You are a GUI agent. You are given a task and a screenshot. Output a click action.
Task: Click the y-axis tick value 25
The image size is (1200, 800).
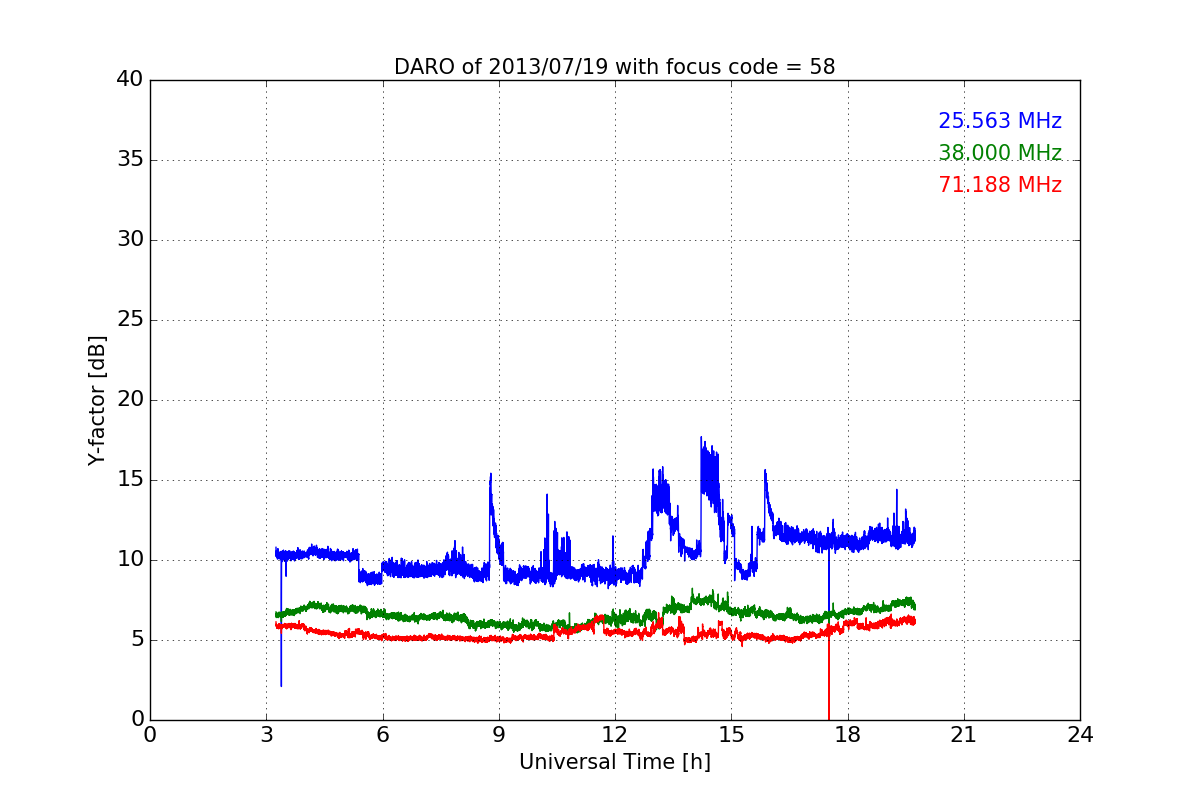click(130, 320)
